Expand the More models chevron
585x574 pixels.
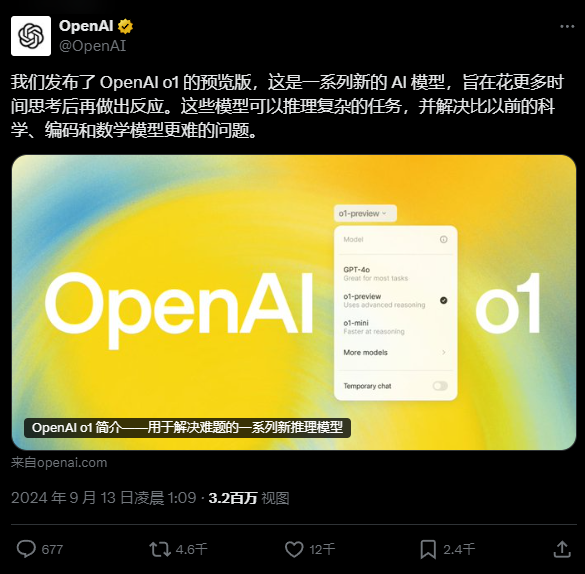click(444, 352)
